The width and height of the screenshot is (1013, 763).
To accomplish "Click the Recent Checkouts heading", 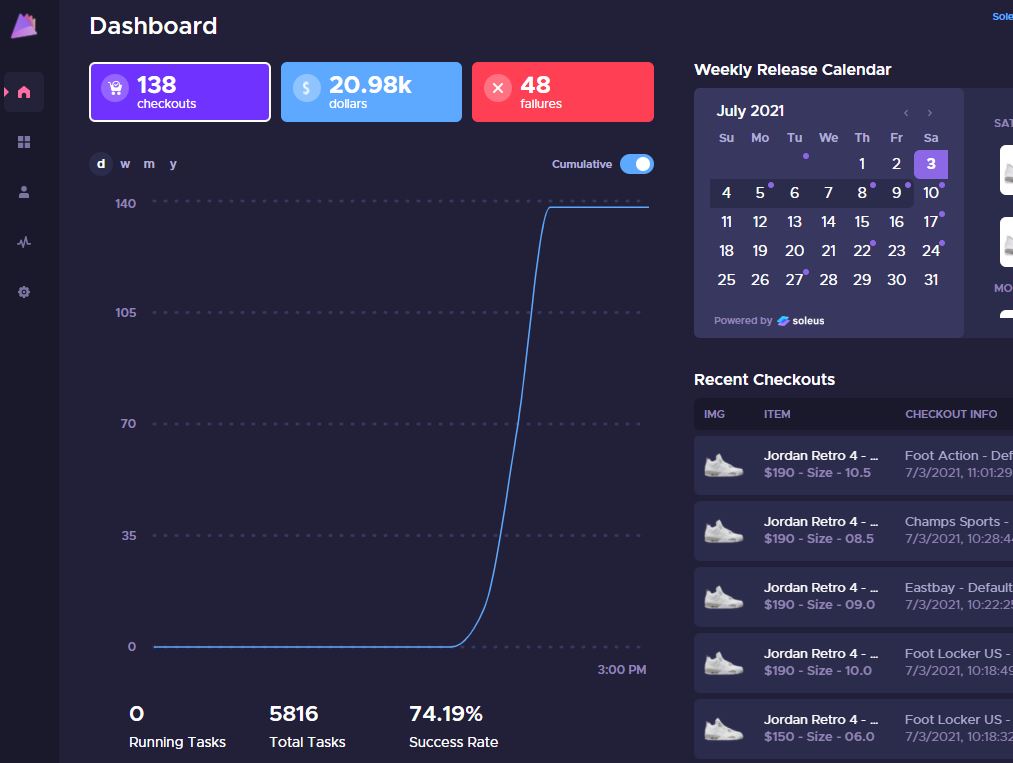I will pyautogui.click(x=764, y=380).
